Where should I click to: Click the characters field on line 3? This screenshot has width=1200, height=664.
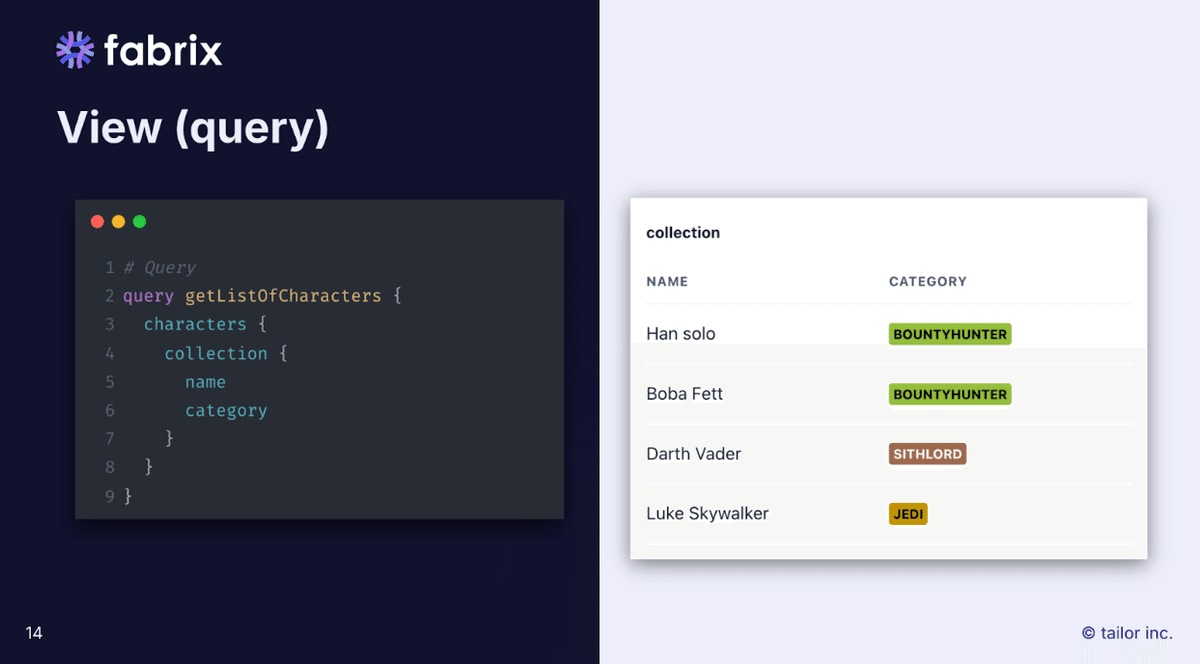(x=195, y=324)
